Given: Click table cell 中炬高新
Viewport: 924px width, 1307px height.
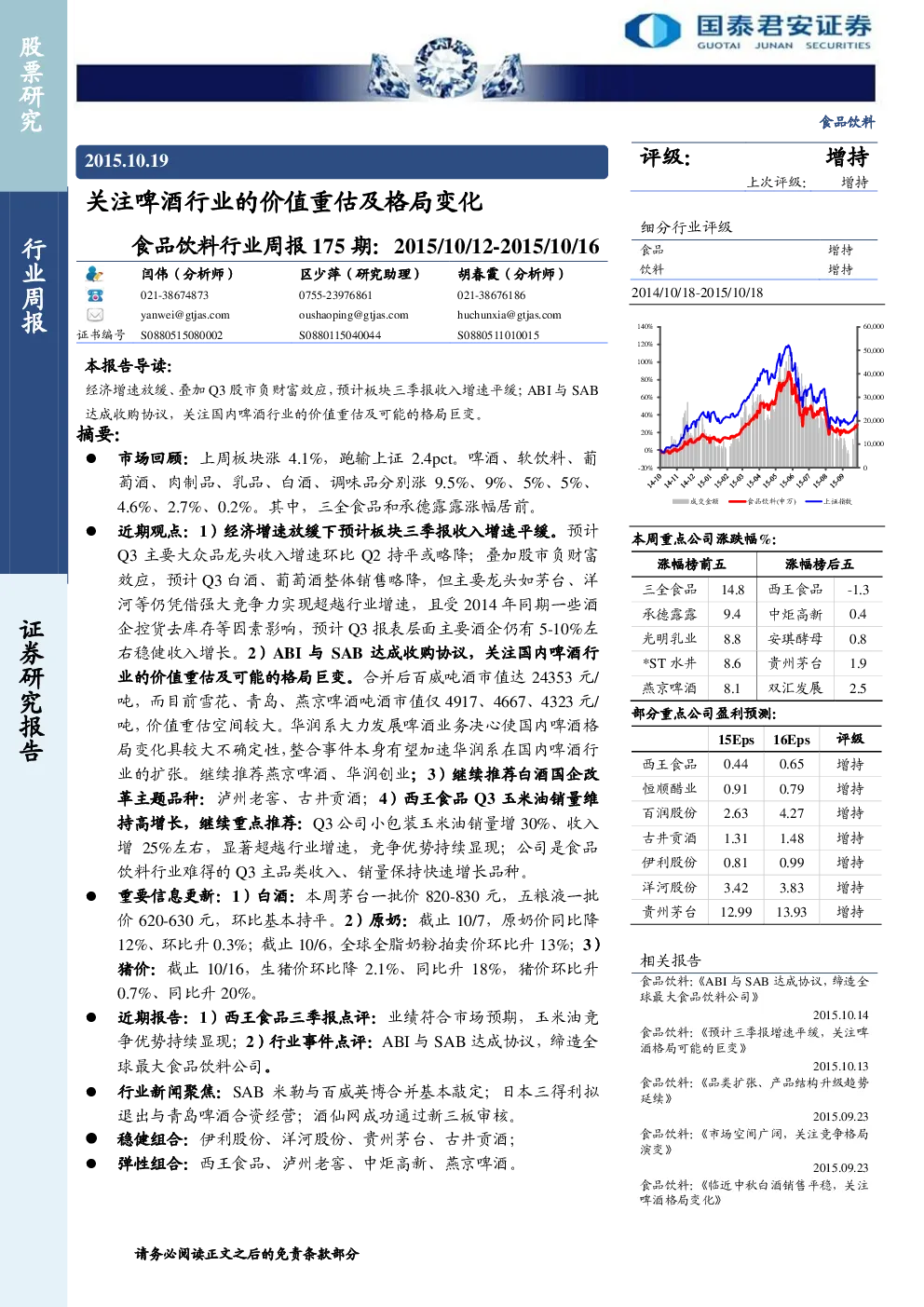Looking at the screenshot, I should [795, 615].
